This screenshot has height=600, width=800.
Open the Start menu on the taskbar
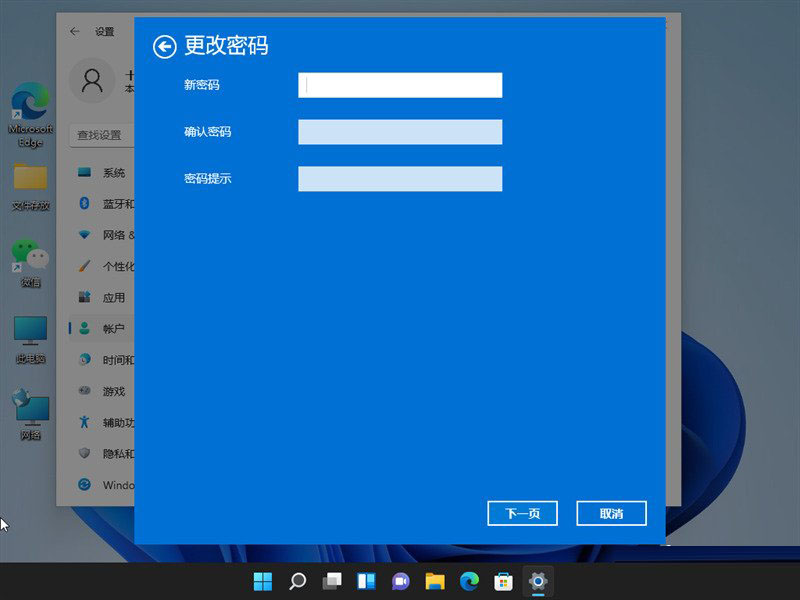click(x=263, y=581)
